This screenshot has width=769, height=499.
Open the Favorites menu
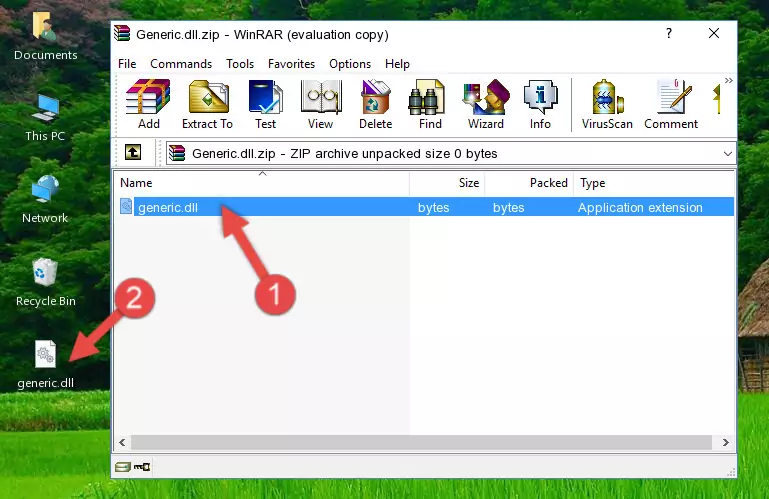point(291,64)
